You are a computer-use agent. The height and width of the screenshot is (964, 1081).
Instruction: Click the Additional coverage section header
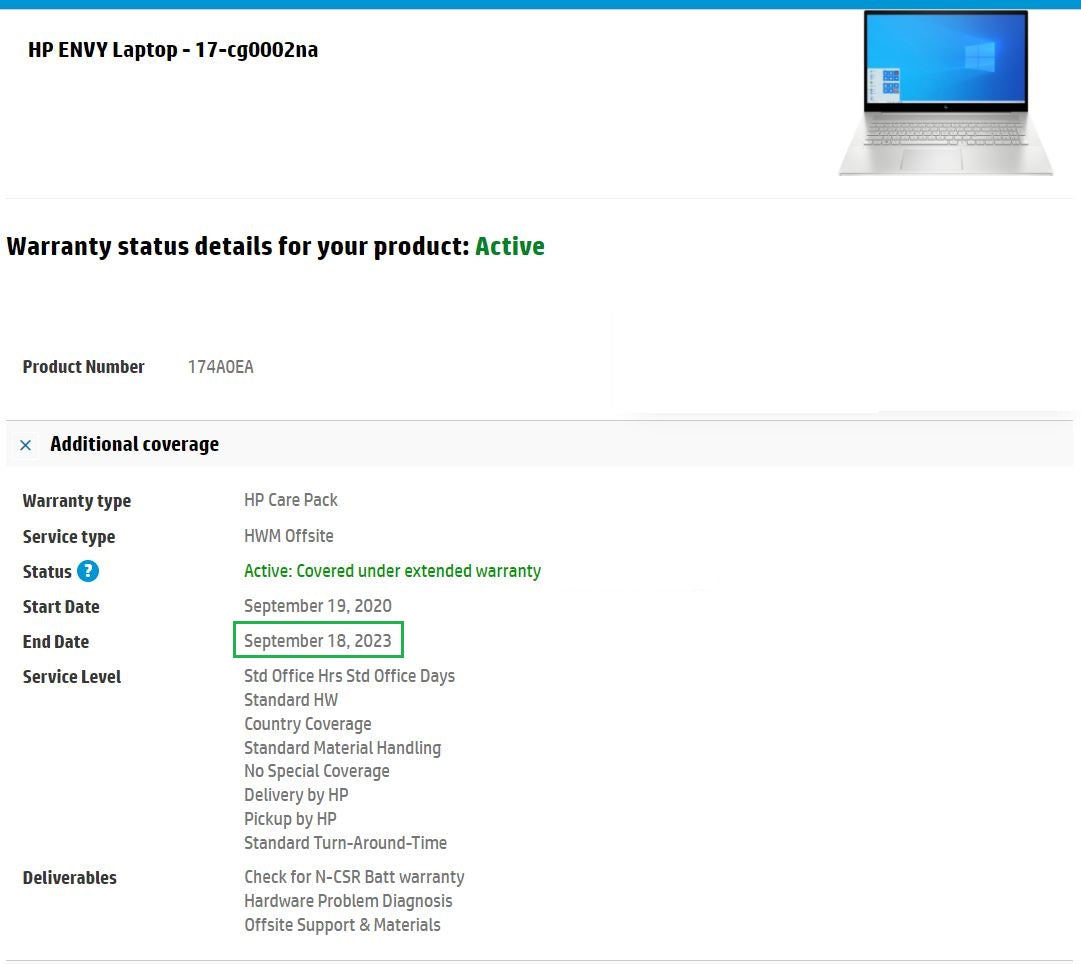[134, 445]
